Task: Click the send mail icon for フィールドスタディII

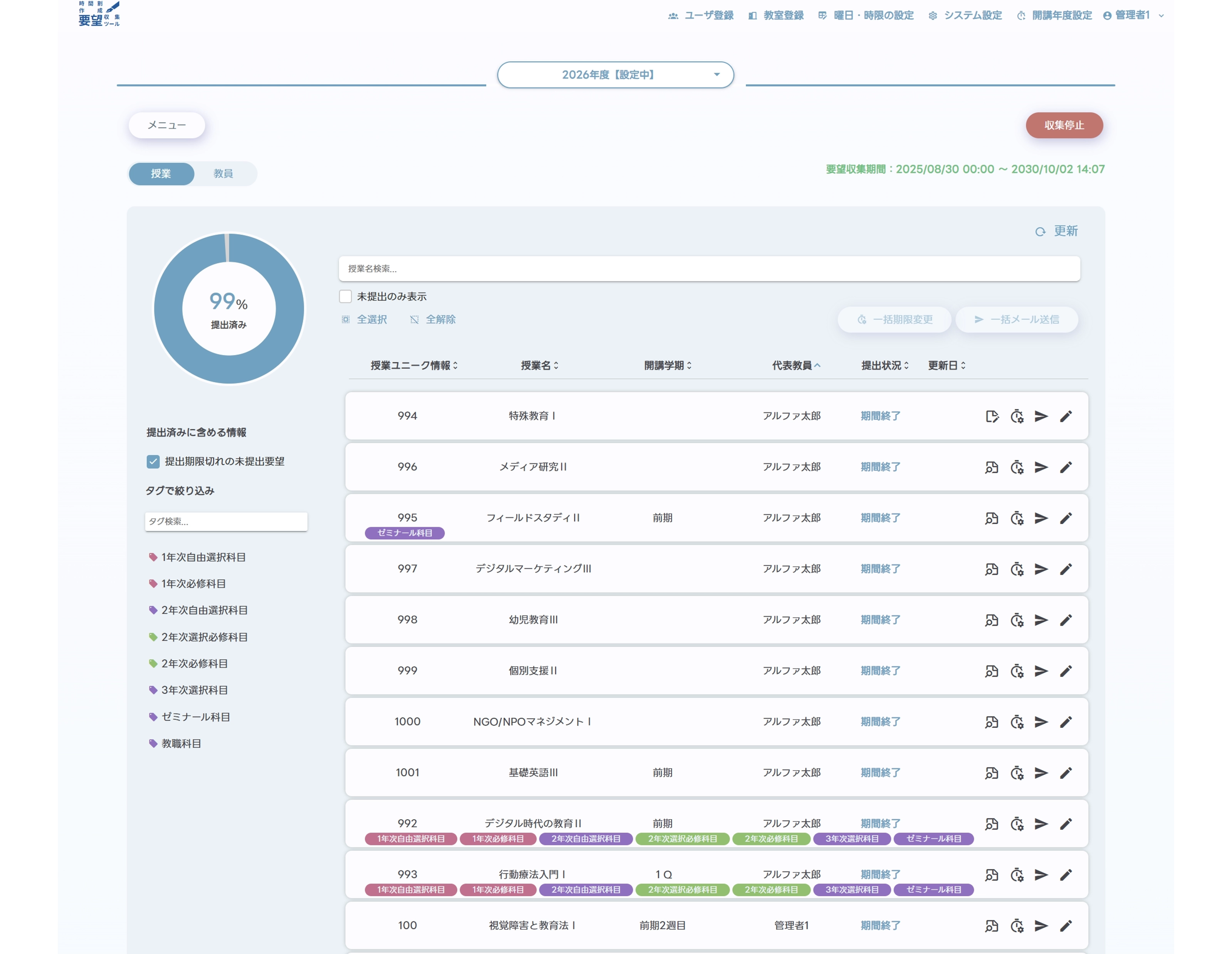Action: click(1041, 518)
